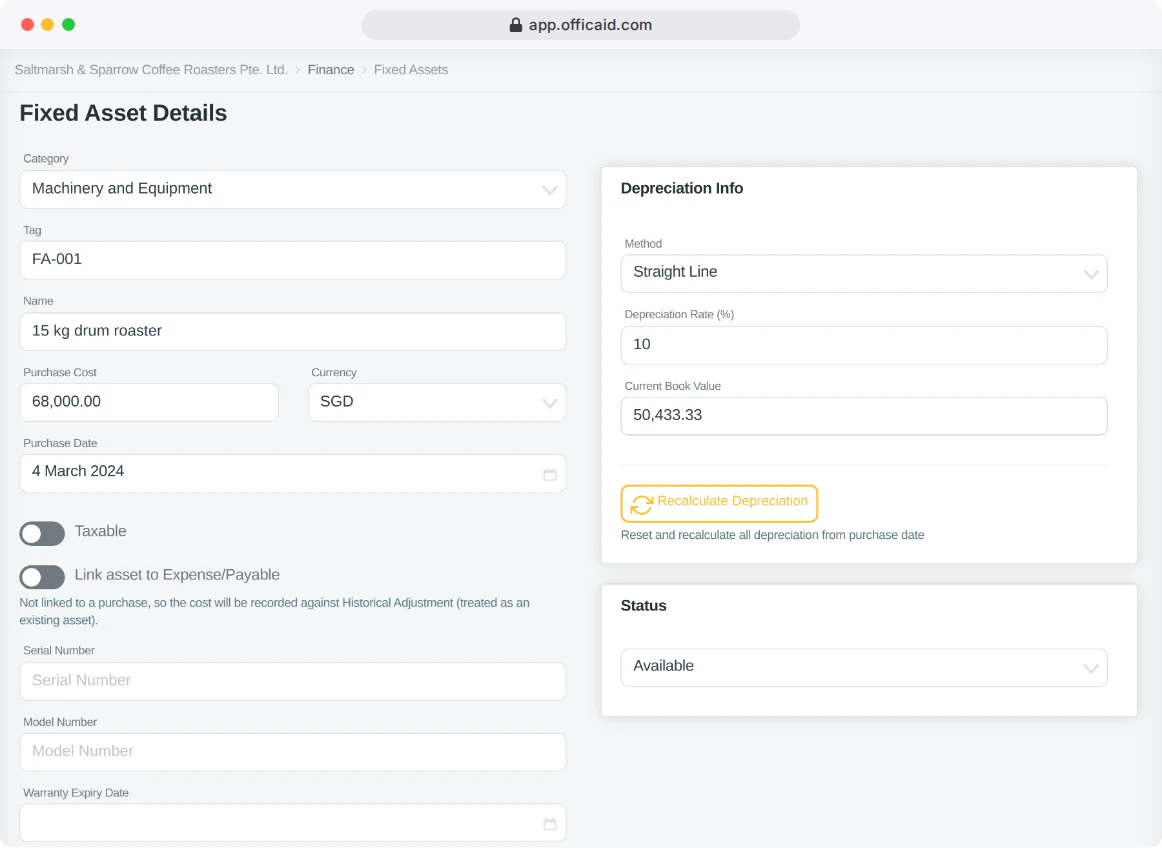Open the Fixed Assets breadcrumb
Image resolution: width=1162 pixels, height=848 pixels.
coord(411,70)
